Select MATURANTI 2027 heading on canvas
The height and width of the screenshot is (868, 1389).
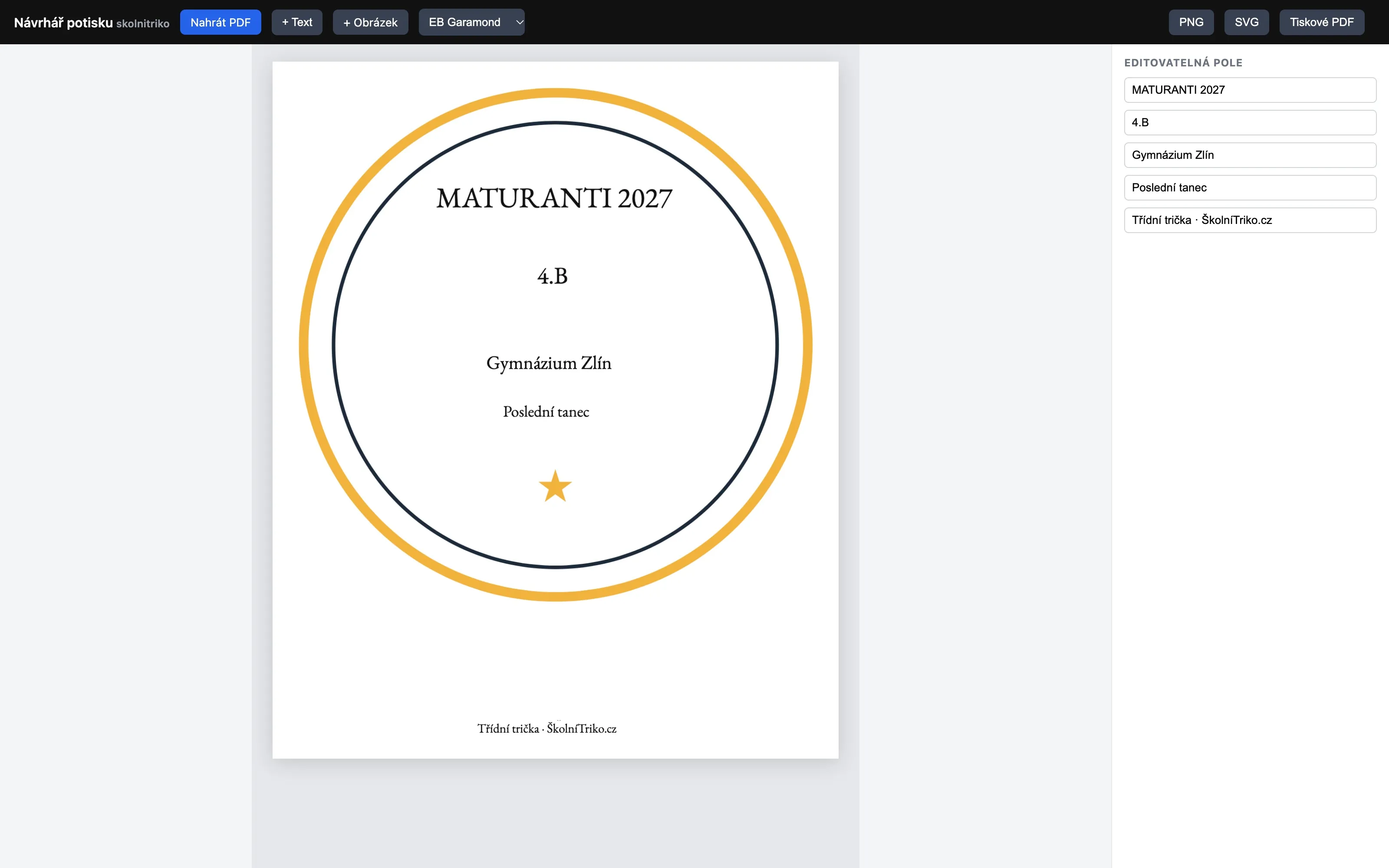coord(554,199)
